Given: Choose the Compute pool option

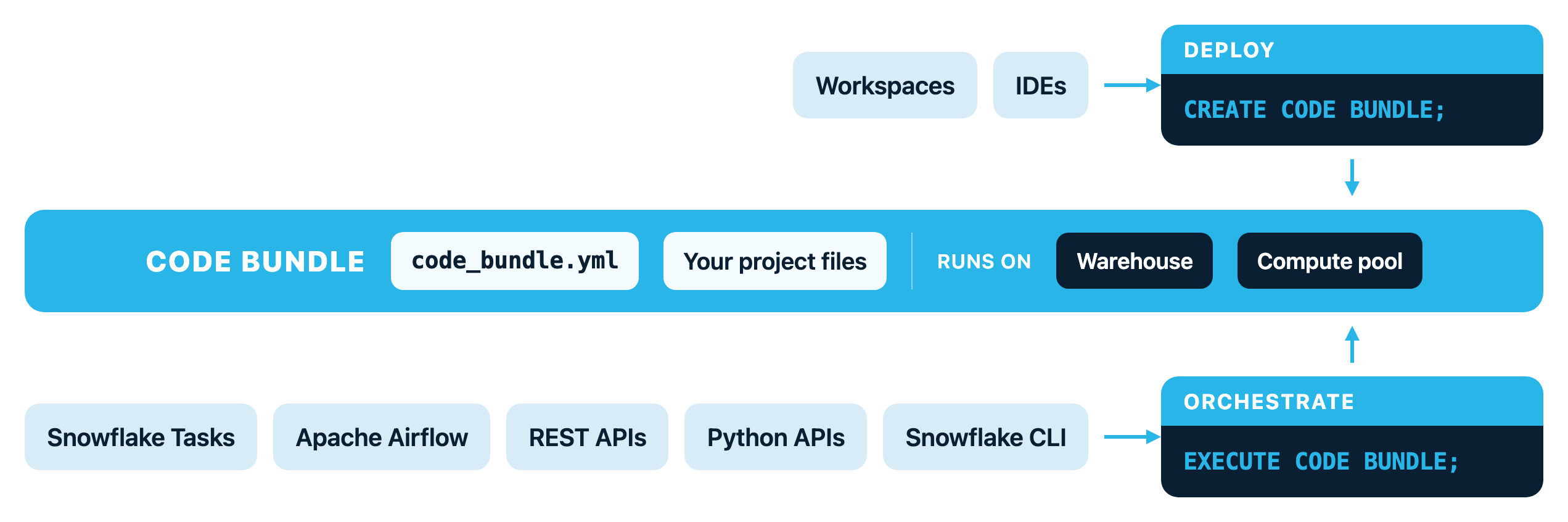Looking at the screenshot, I should coord(1330,260).
